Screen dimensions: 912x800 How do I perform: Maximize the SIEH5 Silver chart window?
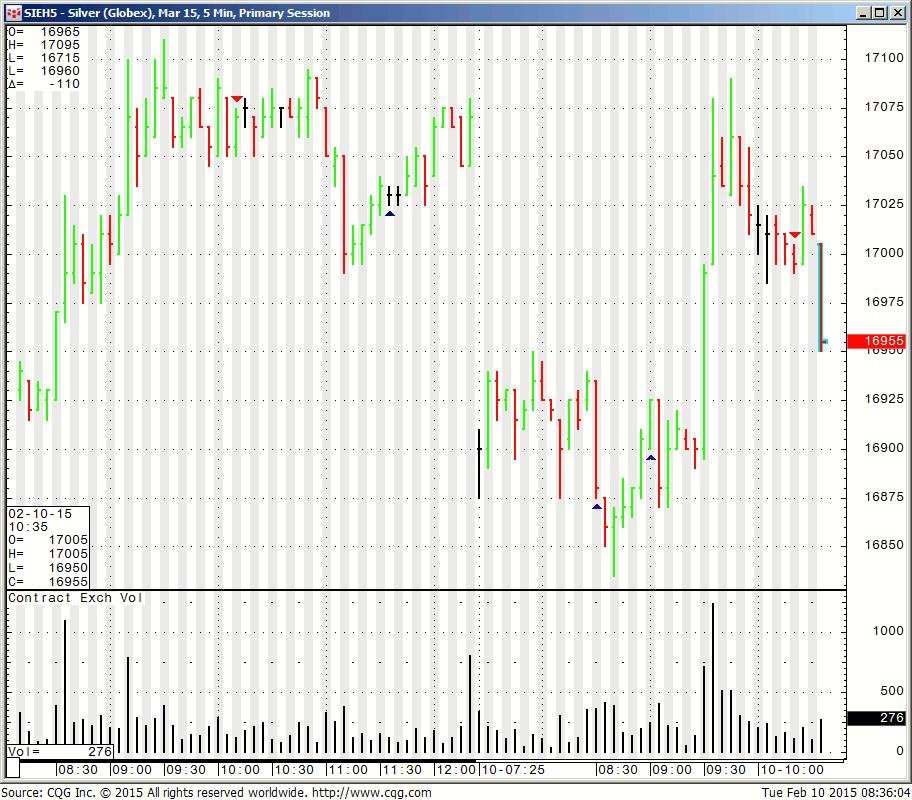coord(880,13)
